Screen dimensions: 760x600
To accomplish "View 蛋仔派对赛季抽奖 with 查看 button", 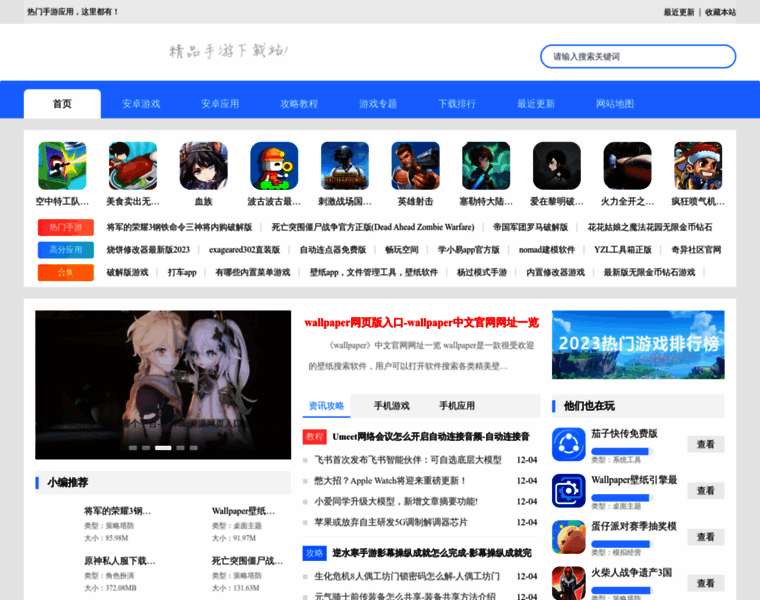I will [706, 537].
